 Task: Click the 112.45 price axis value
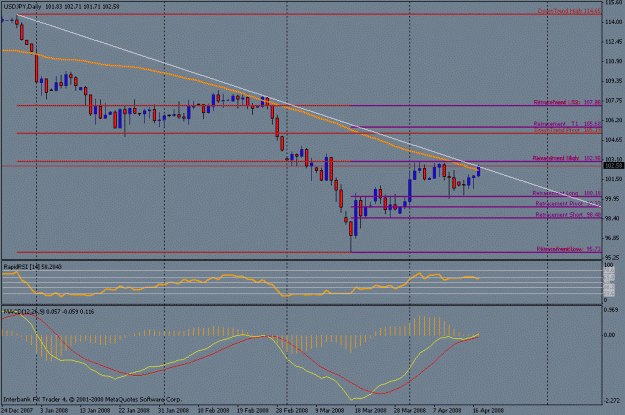click(x=613, y=42)
